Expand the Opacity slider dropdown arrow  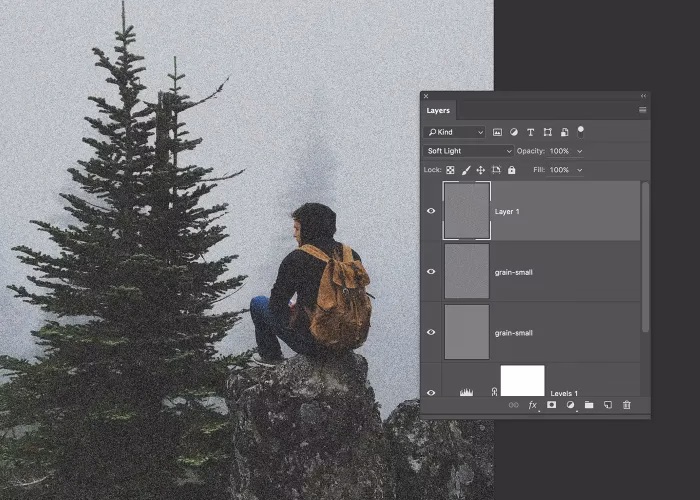coord(579,151)
